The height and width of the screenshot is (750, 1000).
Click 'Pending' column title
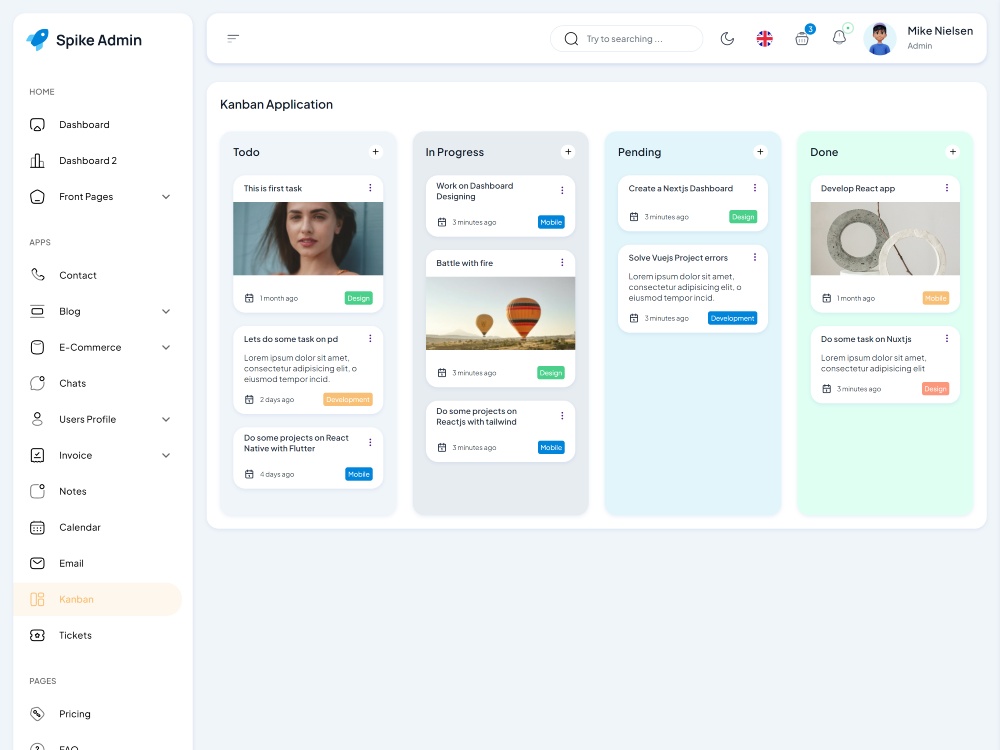639,152
